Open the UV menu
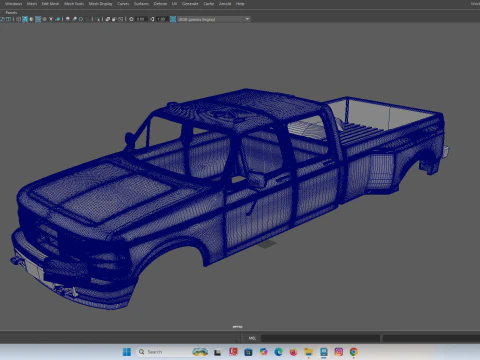Screen dimensions: 480x360 pyautogui.click(x=174, y=4)
